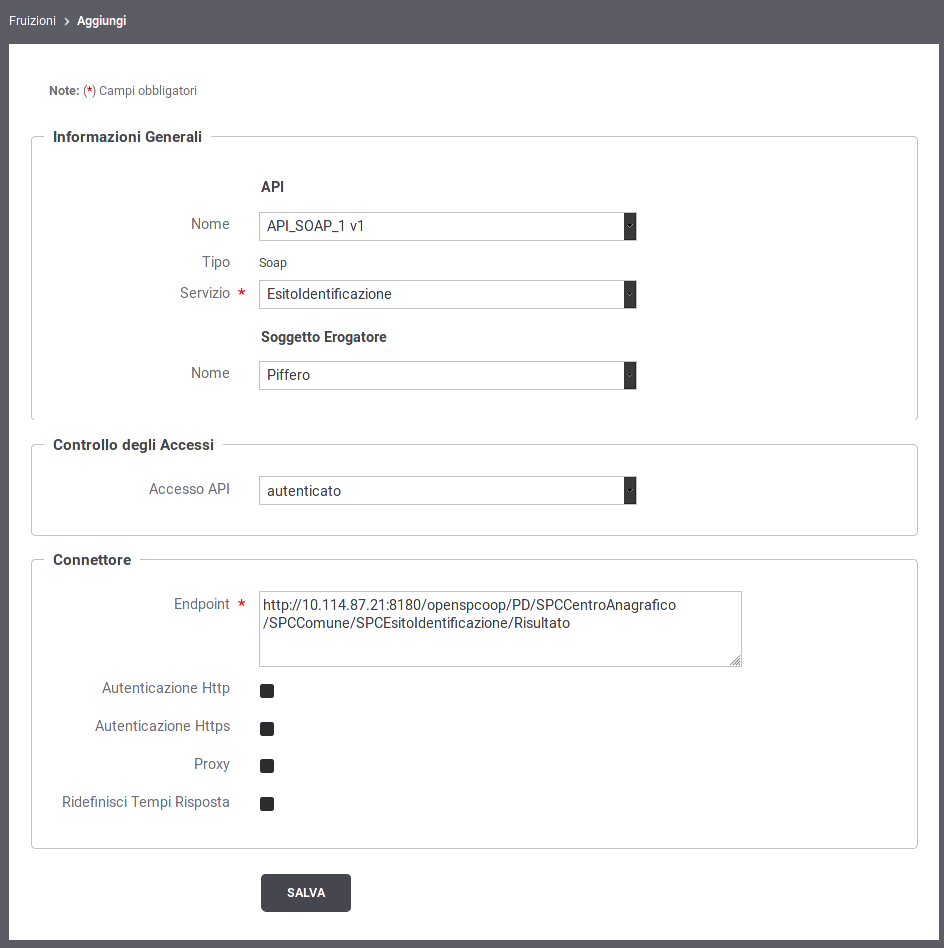Click the Accesso API dropdown arrow

point(630,490)
